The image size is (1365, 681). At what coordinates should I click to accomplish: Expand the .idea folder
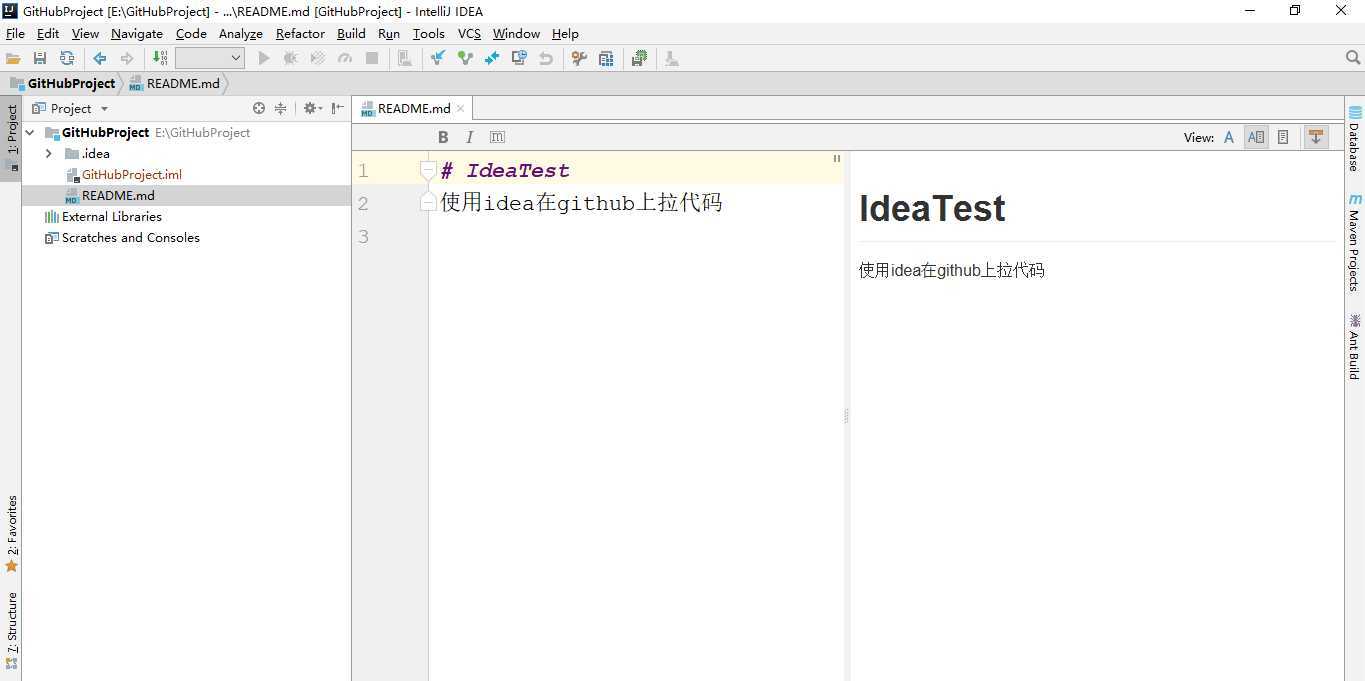point(49,154)
